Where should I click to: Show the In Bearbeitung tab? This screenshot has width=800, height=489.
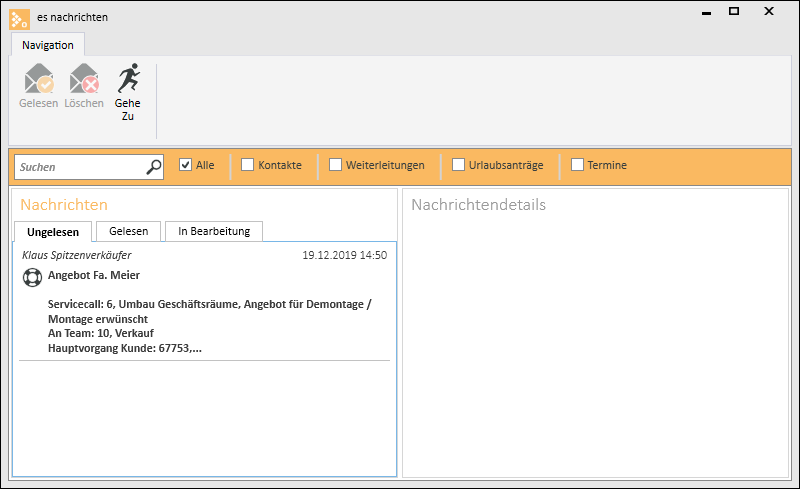(214, 231)
